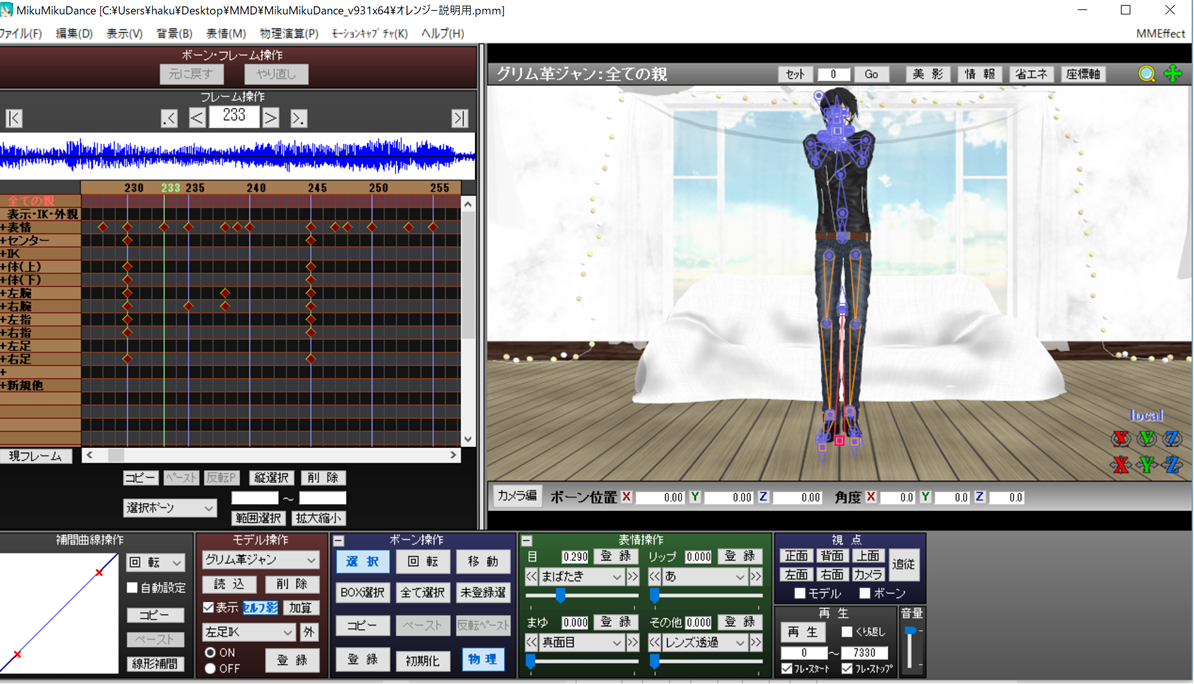
Task: Click the magnifier zoom icon in viewport
Action: [x=1147, y=74]
